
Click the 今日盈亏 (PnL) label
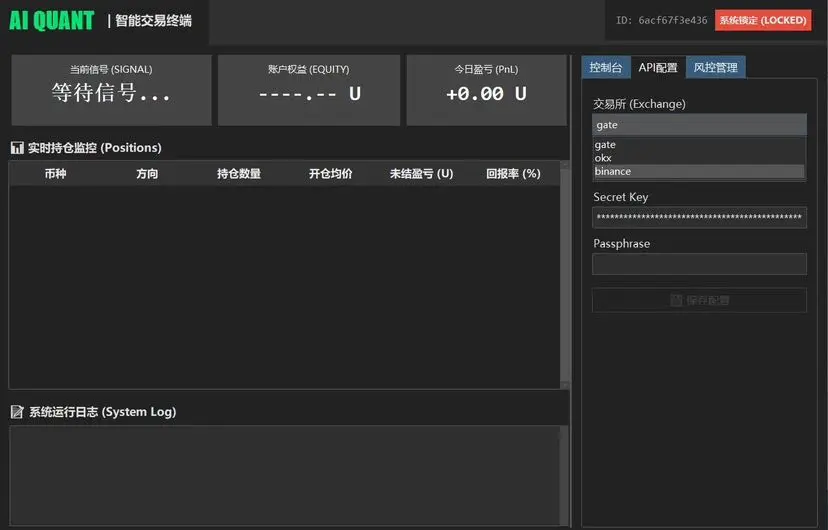486,69
